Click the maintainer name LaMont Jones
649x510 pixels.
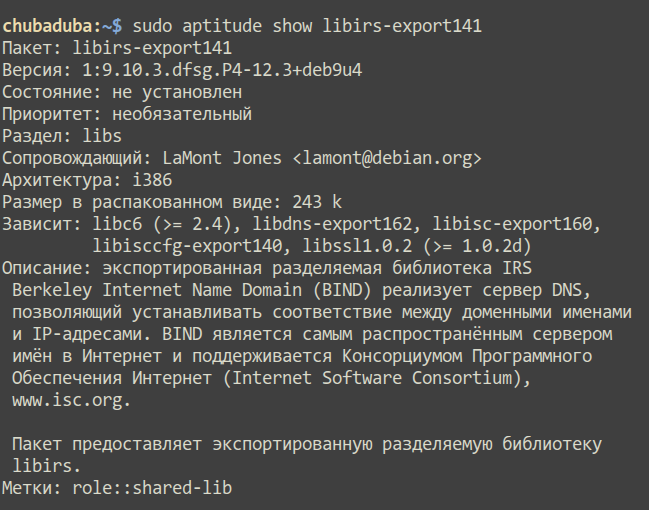[x=222, y=158]
